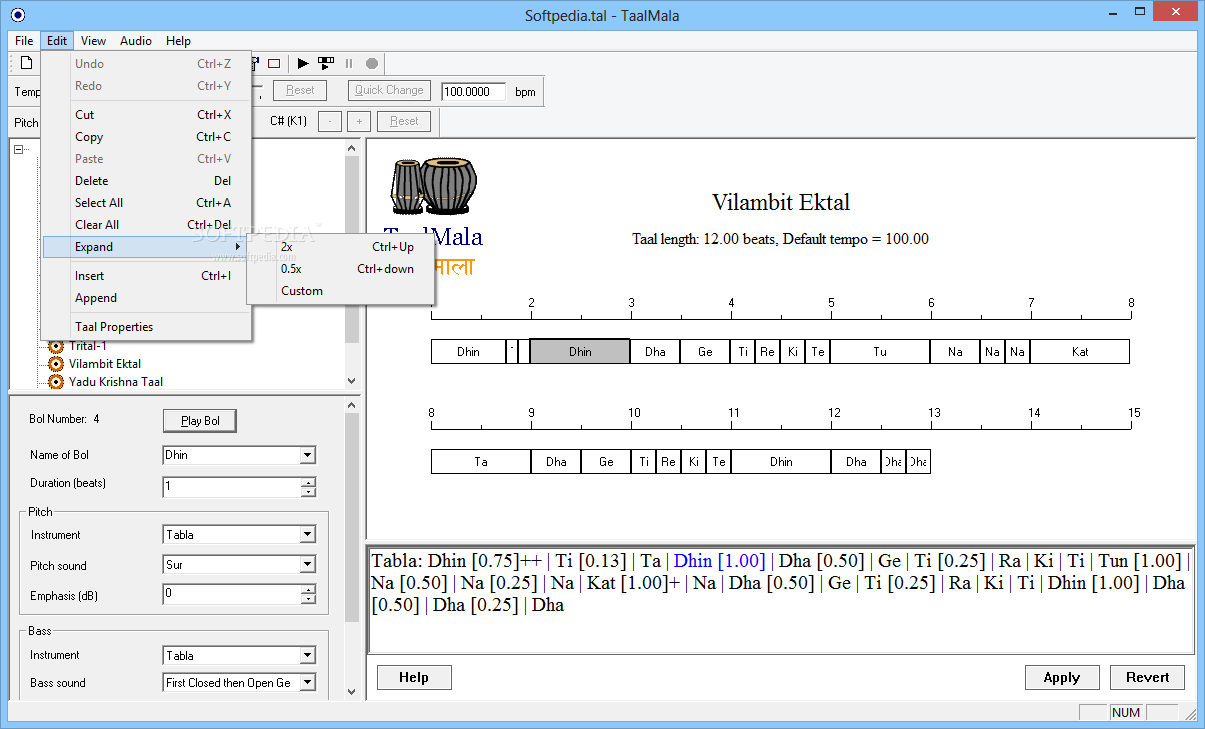Click the round Record toolbar icon

click(372, 63)
